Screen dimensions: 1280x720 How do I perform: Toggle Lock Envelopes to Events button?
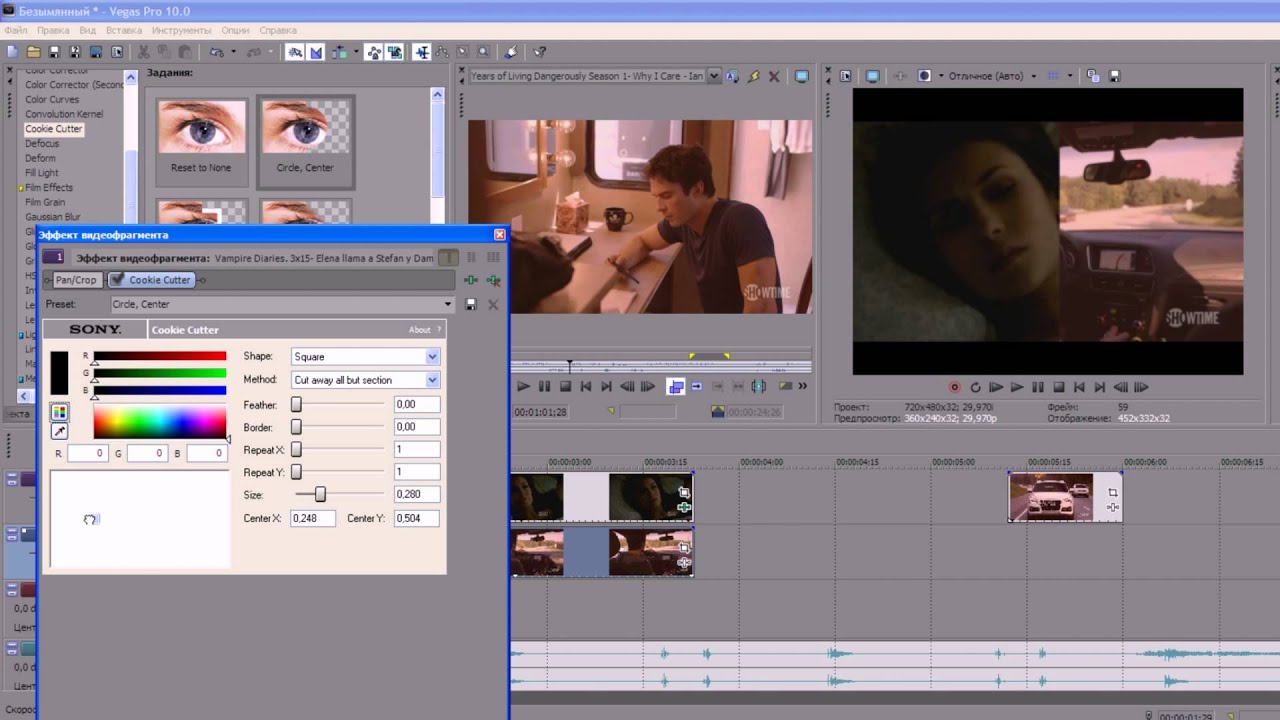[x=374, y=52]
